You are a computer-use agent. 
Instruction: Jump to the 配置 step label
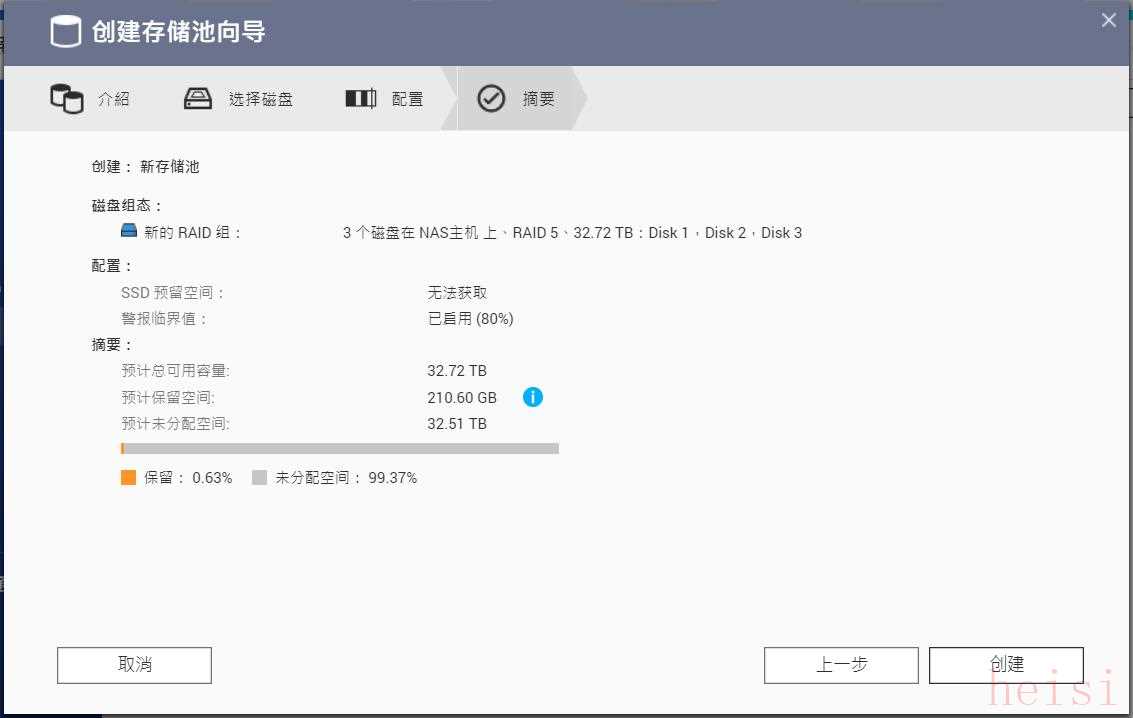coord(407,99)
